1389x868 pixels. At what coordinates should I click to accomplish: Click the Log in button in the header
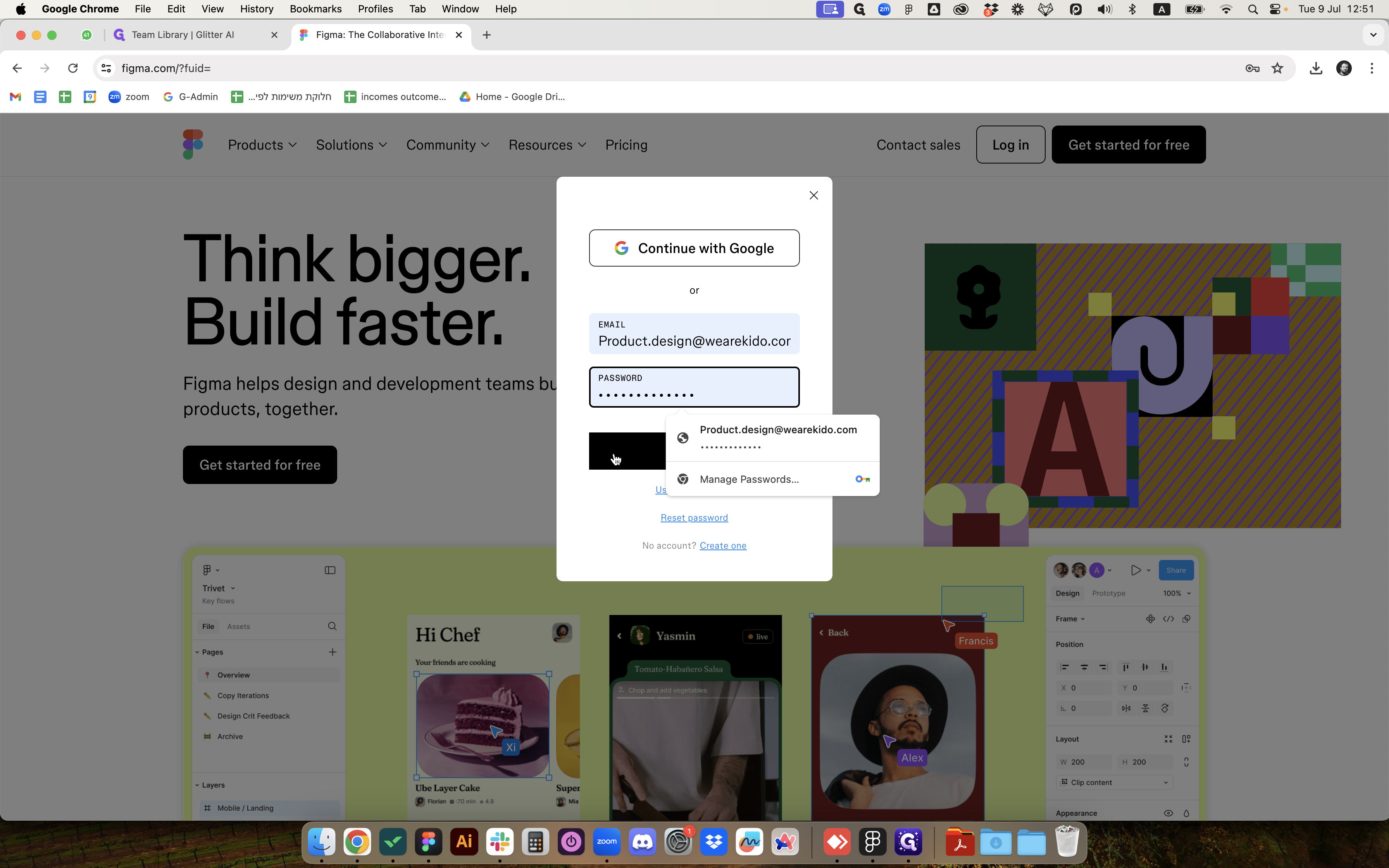coord(1010,145)
